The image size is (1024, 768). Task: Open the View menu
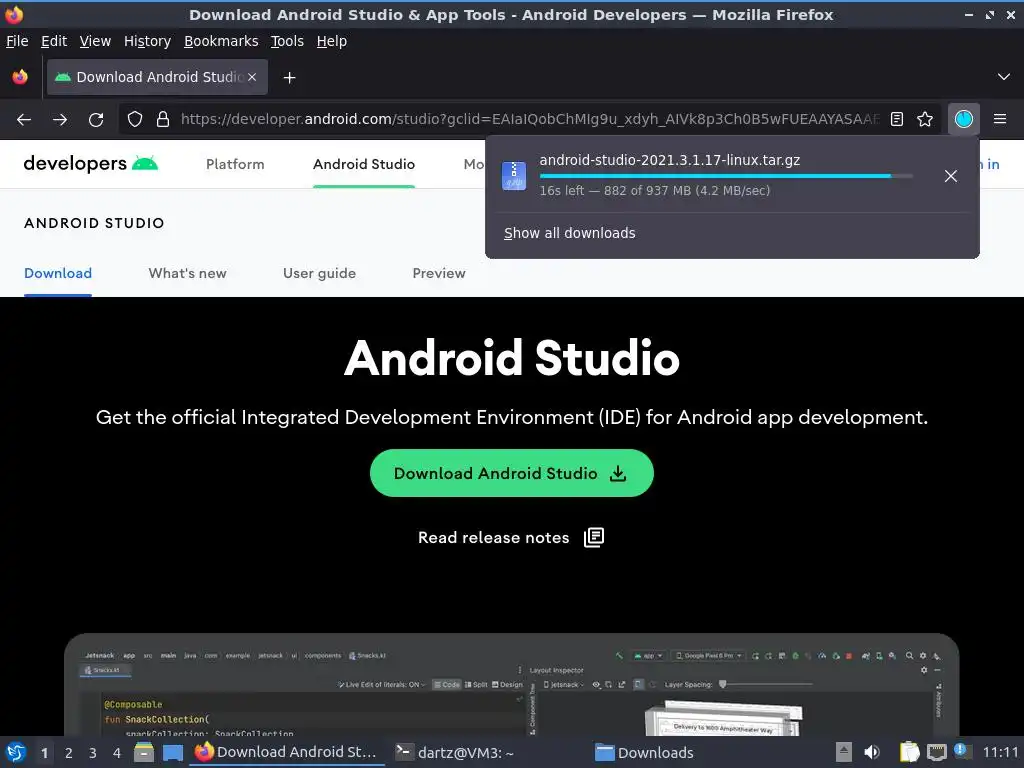pos(95,41)
